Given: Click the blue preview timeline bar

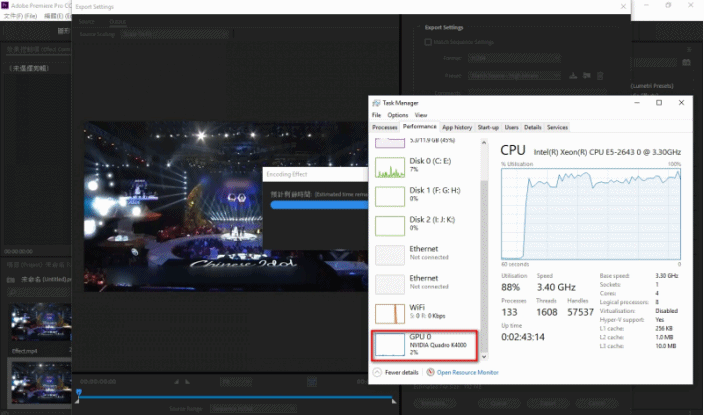Looking at the screenshot, I should tap(235, 397).
